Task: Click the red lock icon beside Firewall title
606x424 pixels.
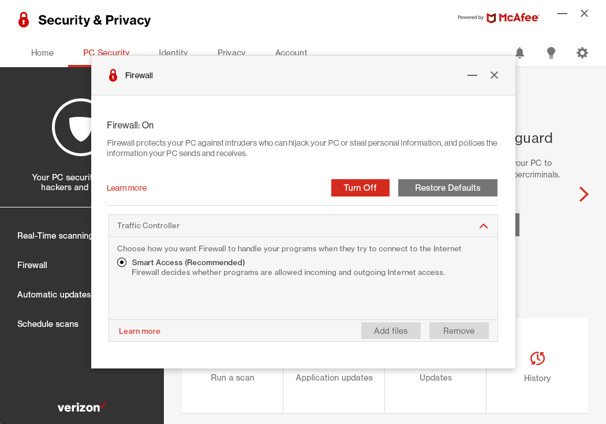Action: click(x=113, y=75)
